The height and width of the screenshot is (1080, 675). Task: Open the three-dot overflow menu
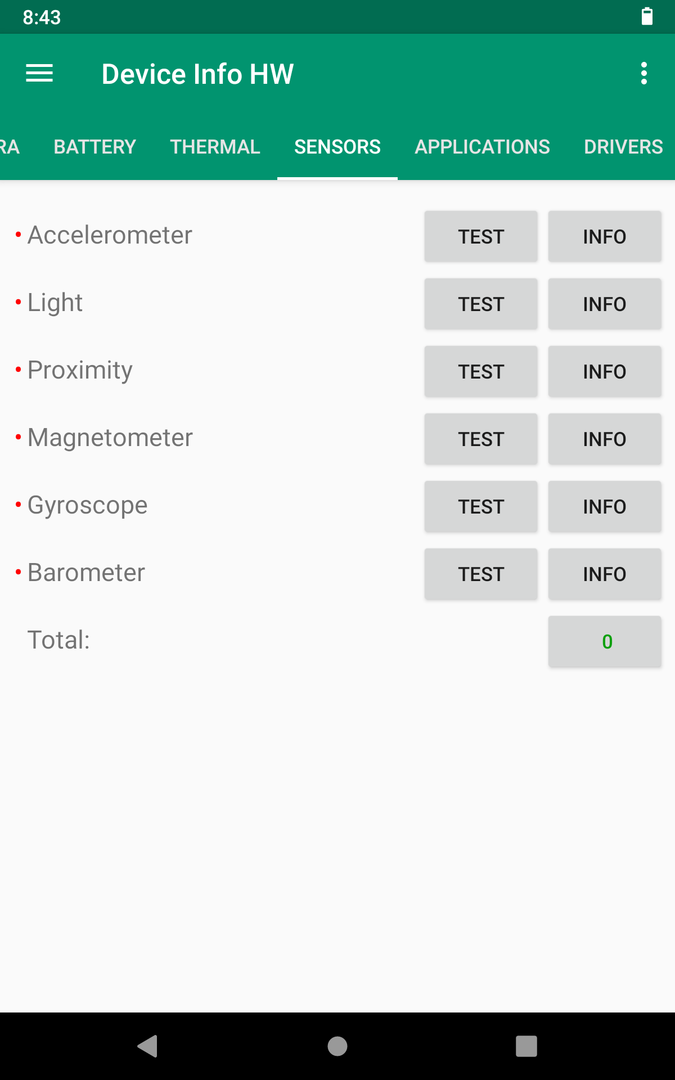[643, 74]
